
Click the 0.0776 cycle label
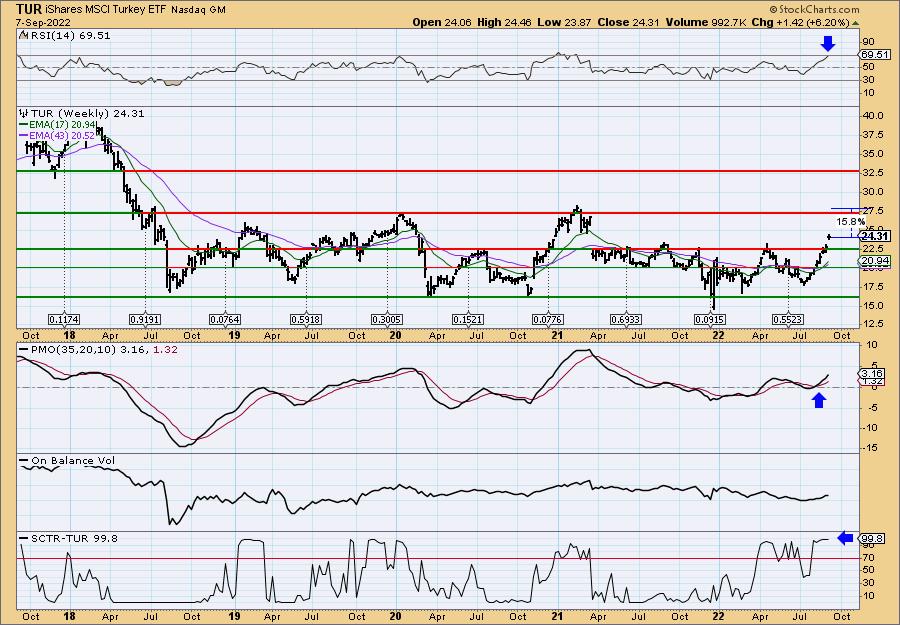point(548,319)
